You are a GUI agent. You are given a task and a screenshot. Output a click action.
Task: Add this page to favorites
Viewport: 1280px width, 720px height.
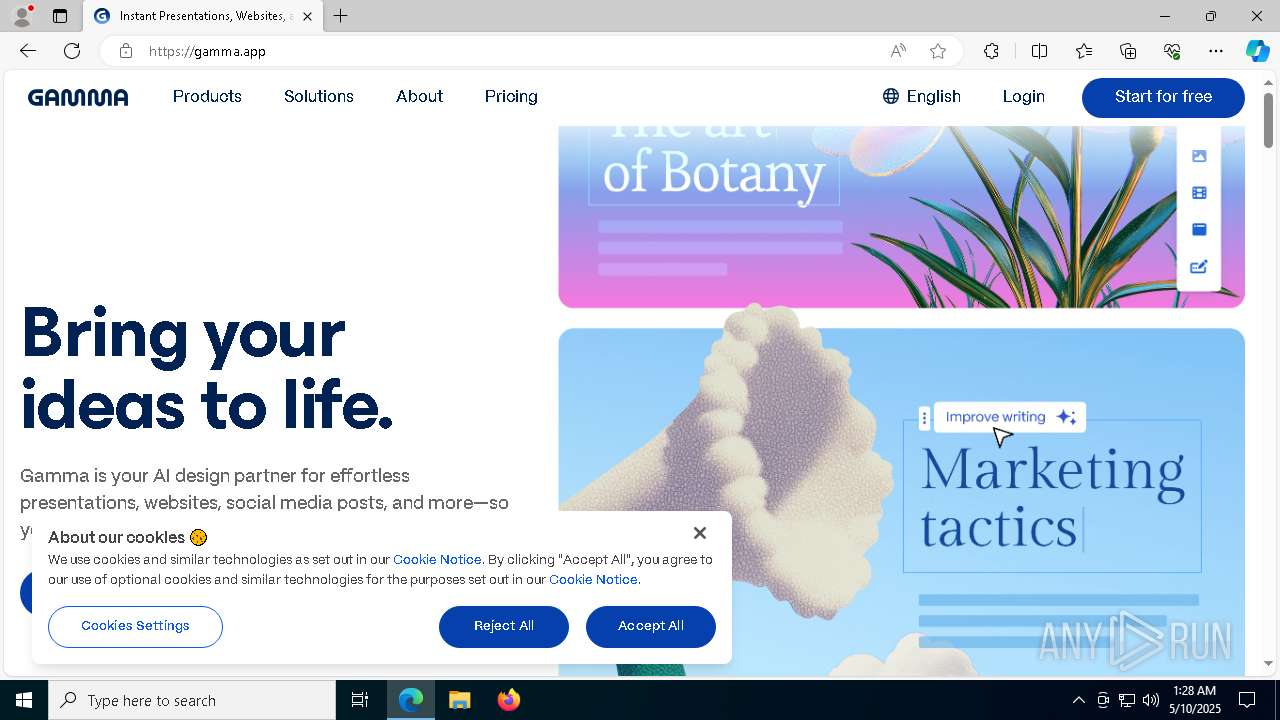[938, 51]
